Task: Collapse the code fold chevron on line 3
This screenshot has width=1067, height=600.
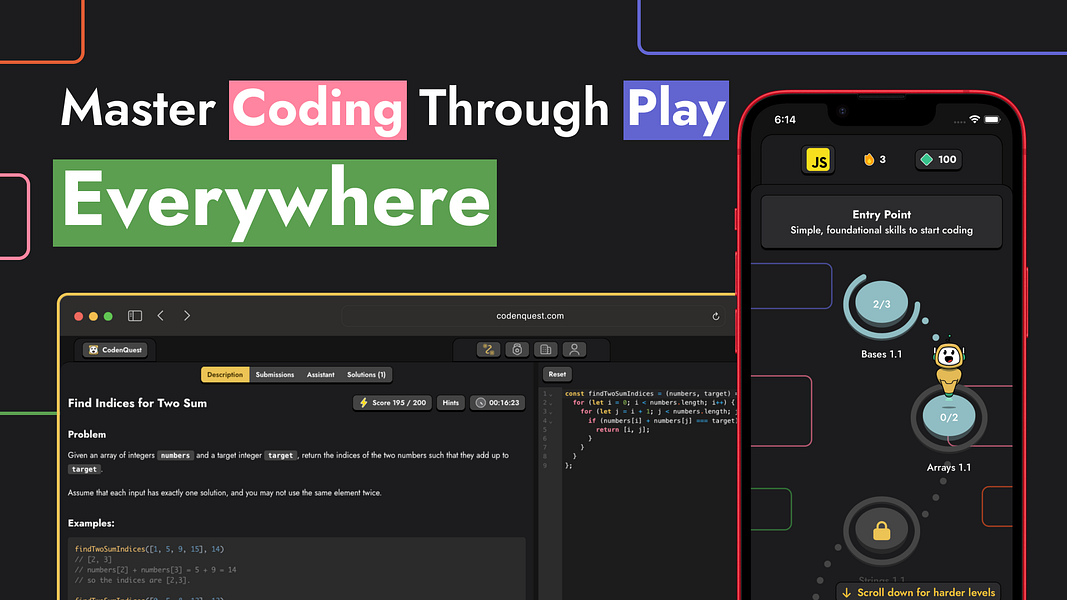Action: 550,411
